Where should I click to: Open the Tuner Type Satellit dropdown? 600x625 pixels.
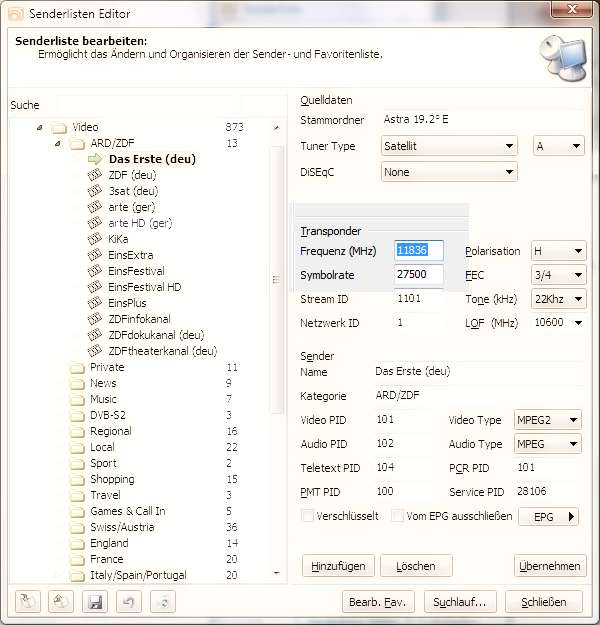(450, 146)
